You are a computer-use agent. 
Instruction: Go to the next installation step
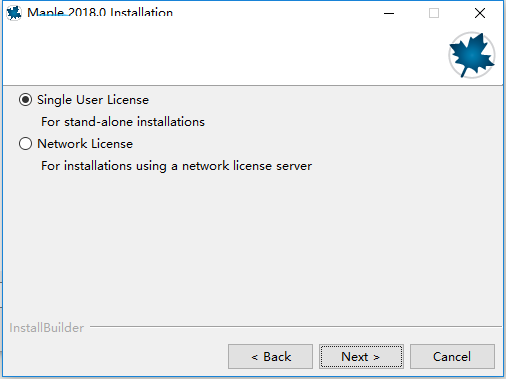[x=361, y=357]
